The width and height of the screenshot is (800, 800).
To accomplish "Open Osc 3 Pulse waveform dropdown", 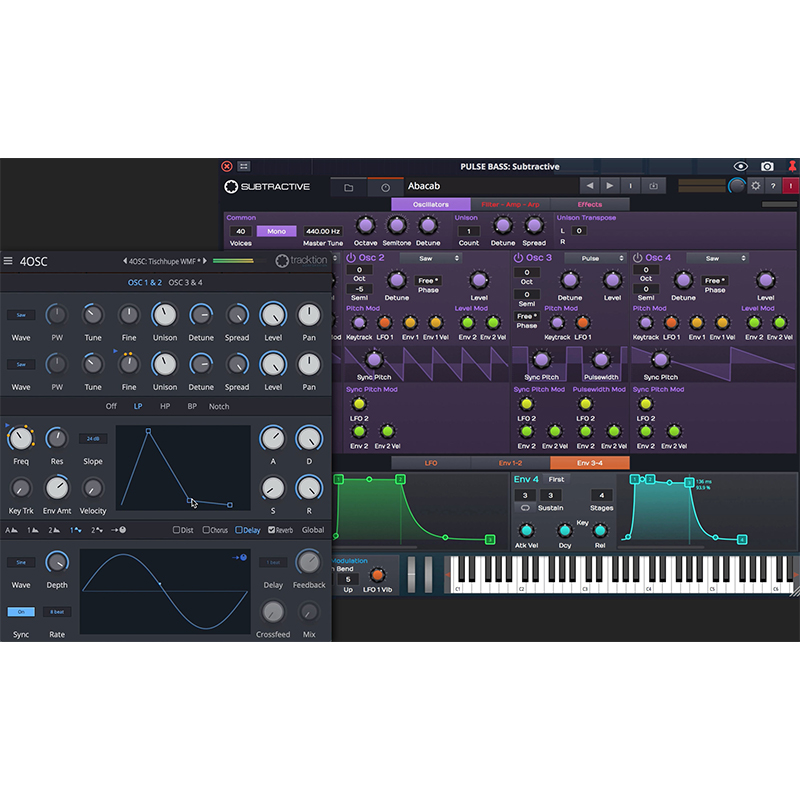I will tap(595, 258).
